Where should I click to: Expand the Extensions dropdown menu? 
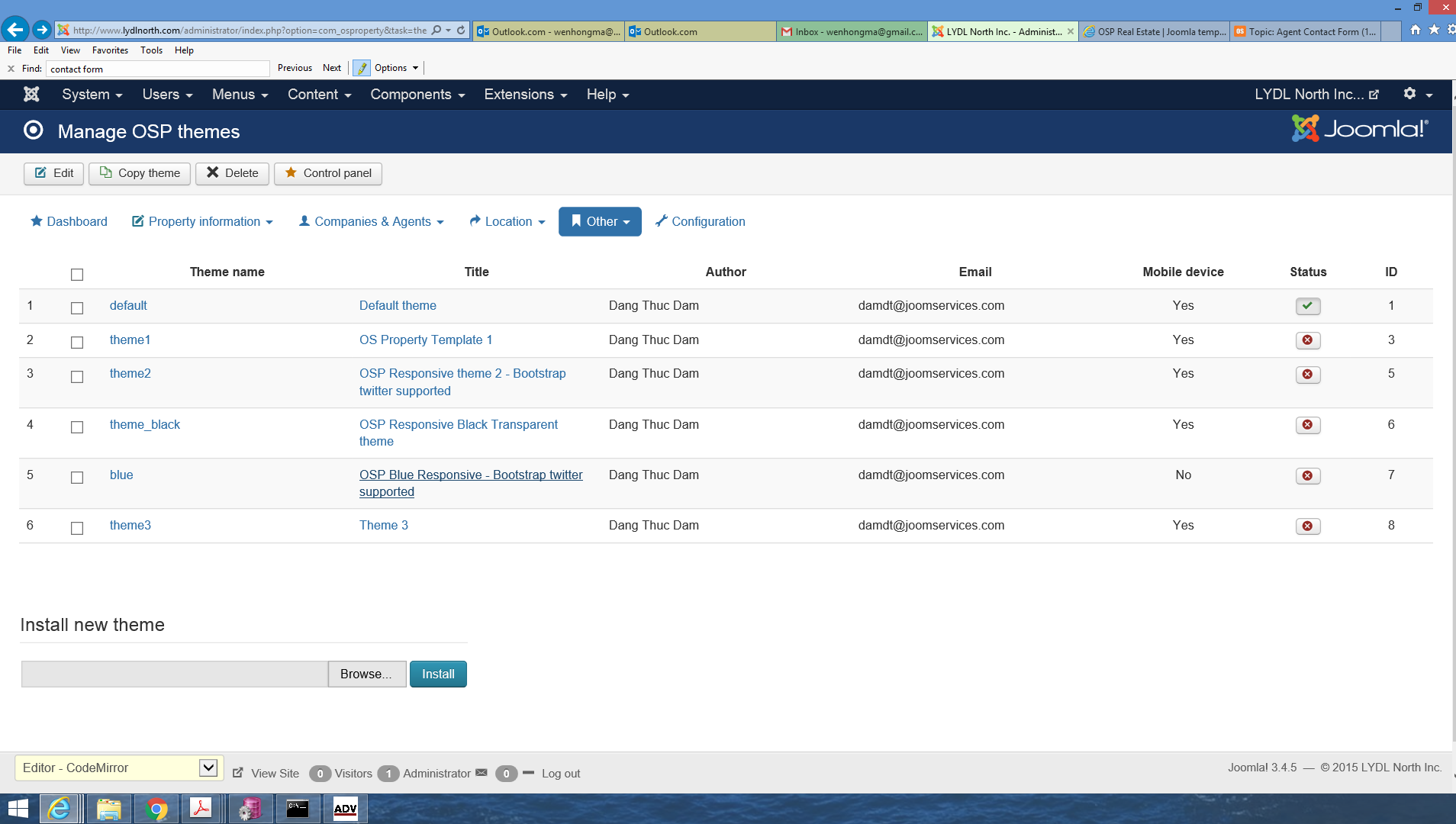(526, 95)
